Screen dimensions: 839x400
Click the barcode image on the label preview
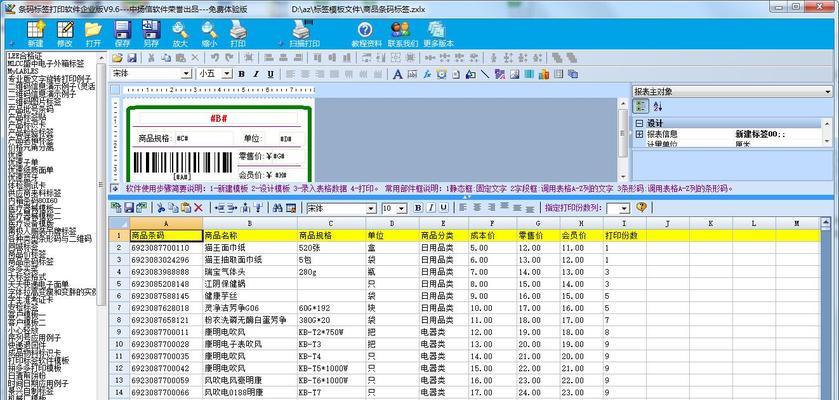pyautogui.click(x=182, y=163)
